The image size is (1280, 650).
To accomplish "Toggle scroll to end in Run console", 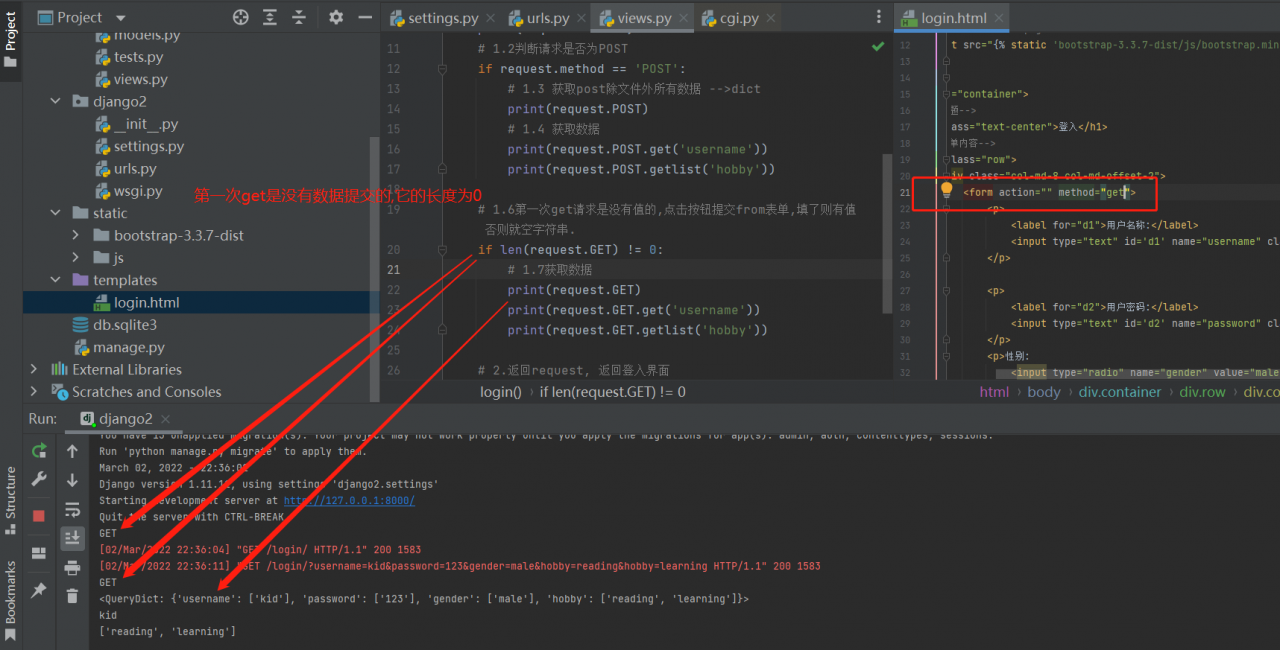I will [72, 538].
